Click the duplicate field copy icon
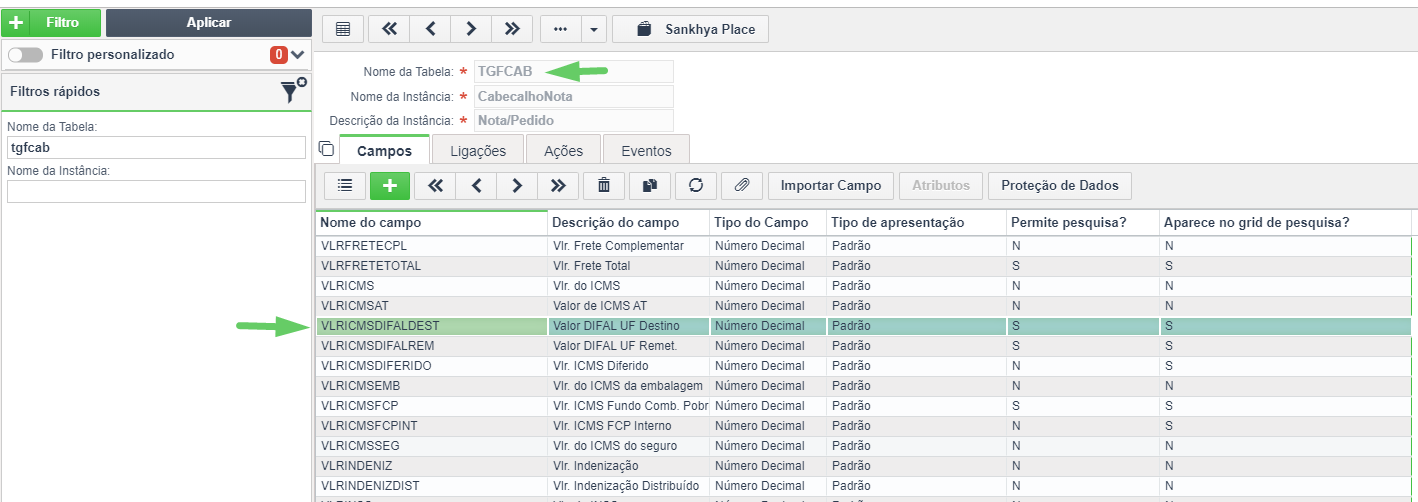Screen dimensions: 1418x502 tap(649, 185)
